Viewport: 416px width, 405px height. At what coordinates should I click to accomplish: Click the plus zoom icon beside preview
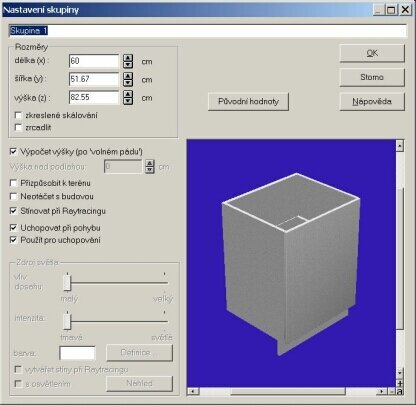pyautogui.click(x=400, y=384)
